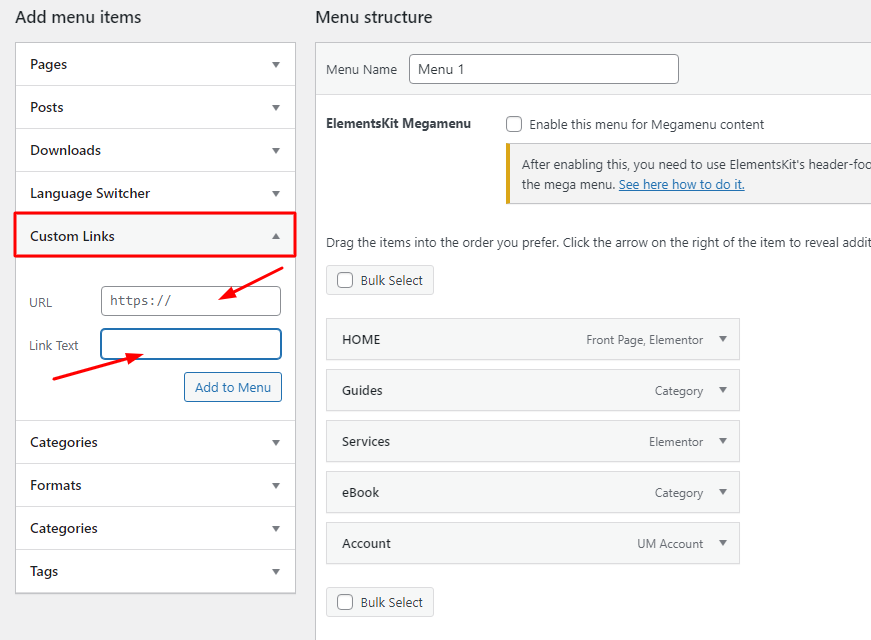Expand the Formats section arrow

[276, 486]
